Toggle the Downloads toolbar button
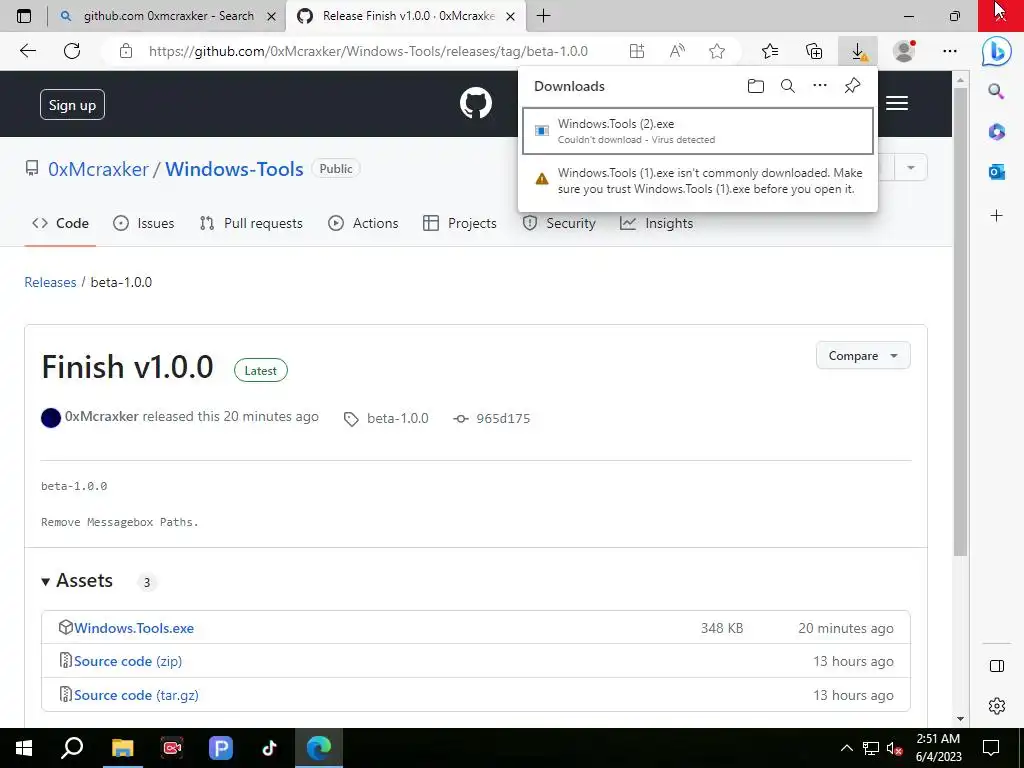Screen dimensions: 1024x768 (858, 52)
